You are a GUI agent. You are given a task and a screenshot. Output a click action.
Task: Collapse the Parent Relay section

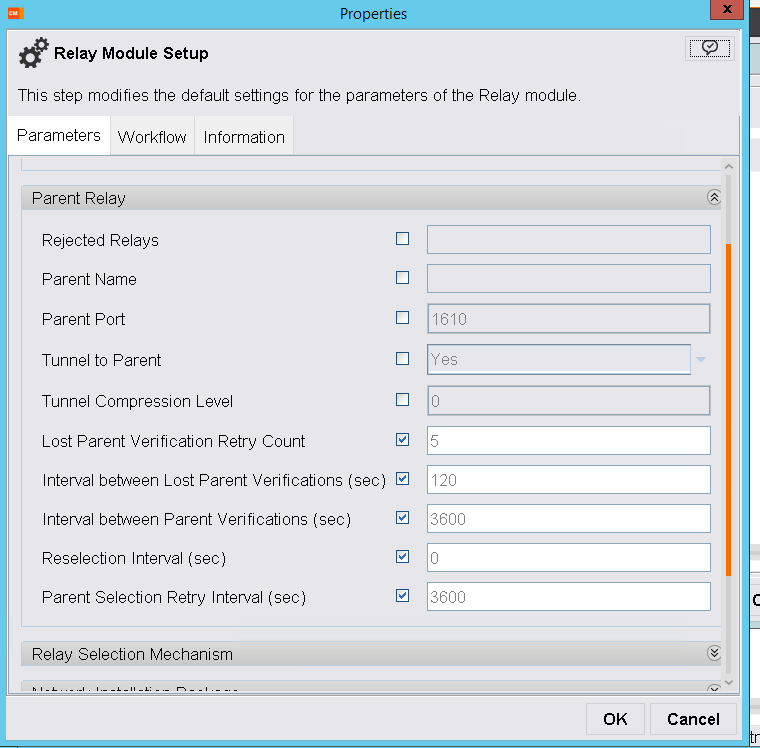click(x=713, y=198)
